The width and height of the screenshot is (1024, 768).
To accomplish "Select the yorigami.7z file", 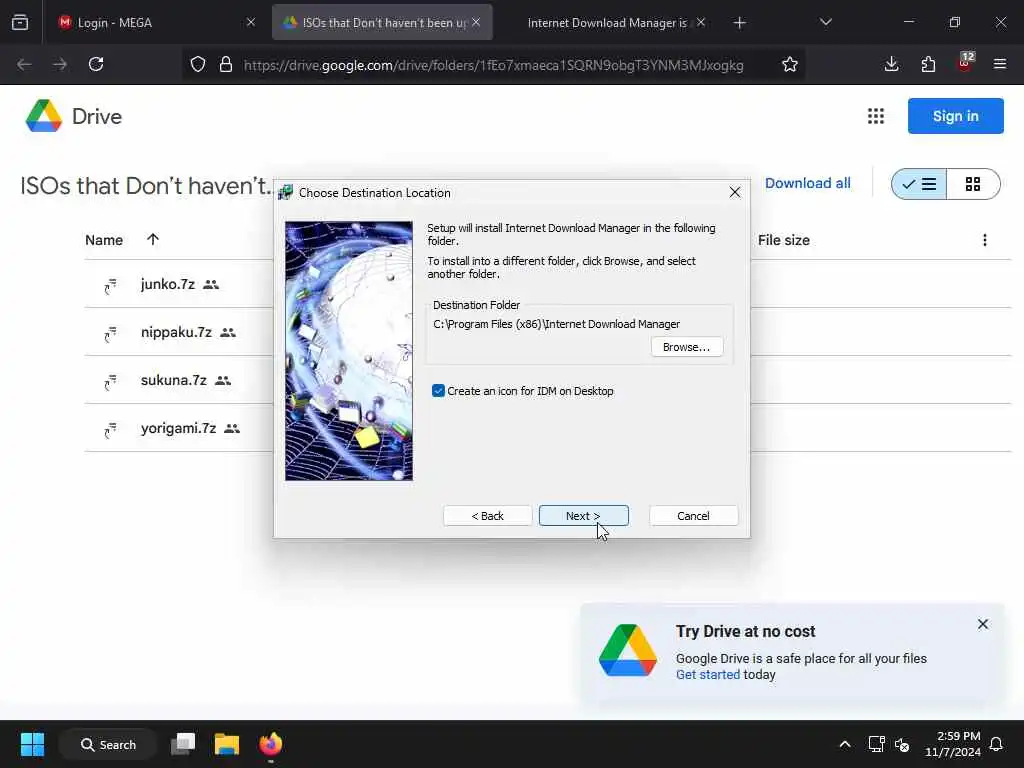I will pyautogui.click(x=178, y=428).
